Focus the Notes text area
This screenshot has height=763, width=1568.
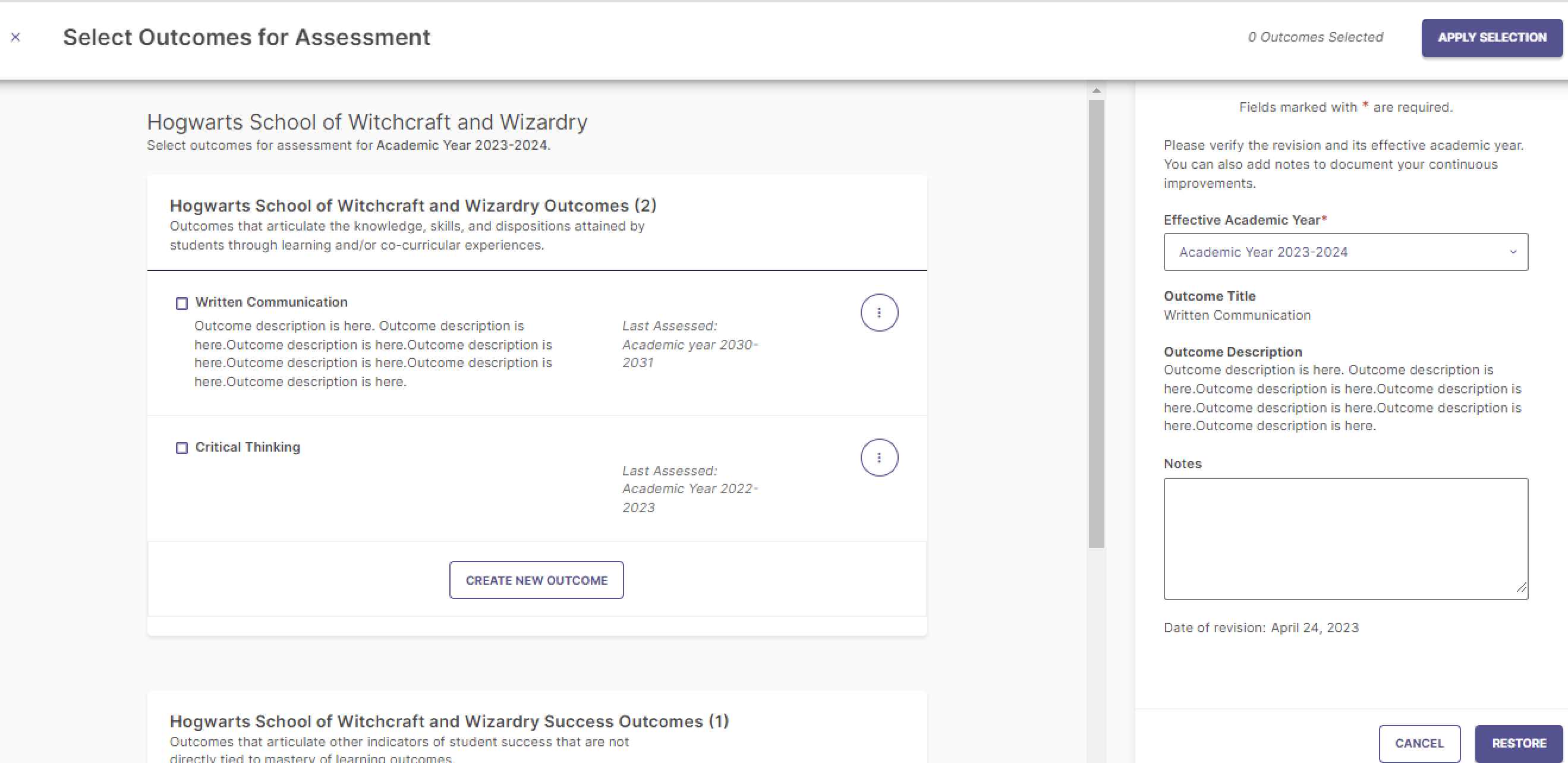click(x=1346, y=538)
